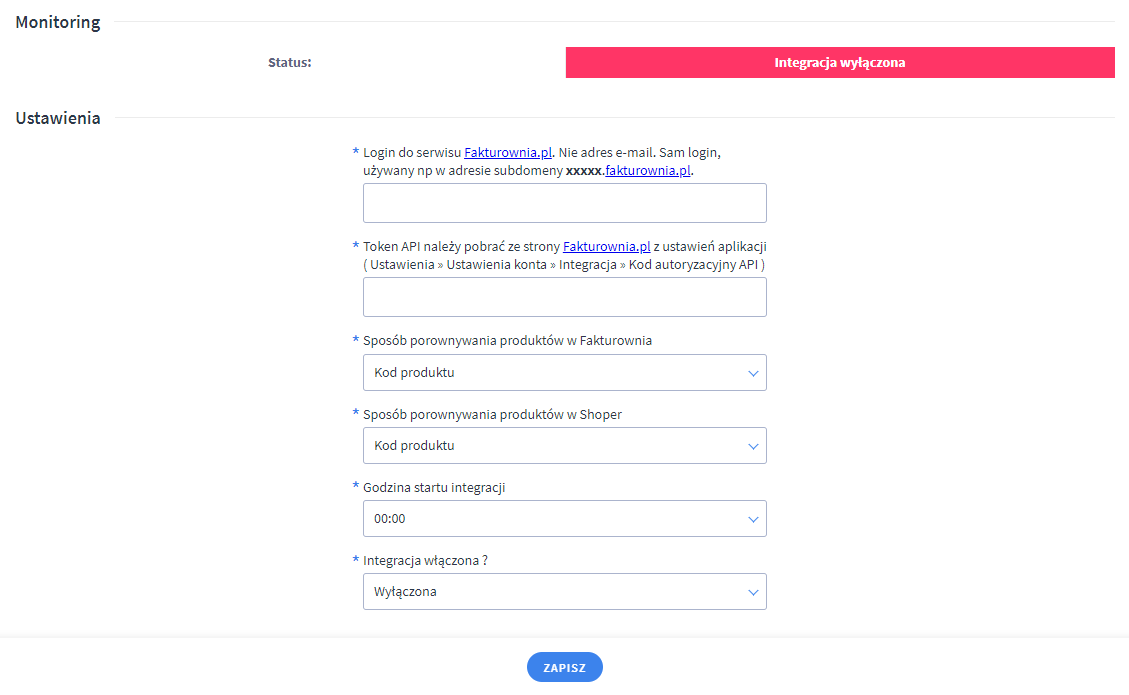
Task: Focus the Token API input field
Action: coord(564,298)
